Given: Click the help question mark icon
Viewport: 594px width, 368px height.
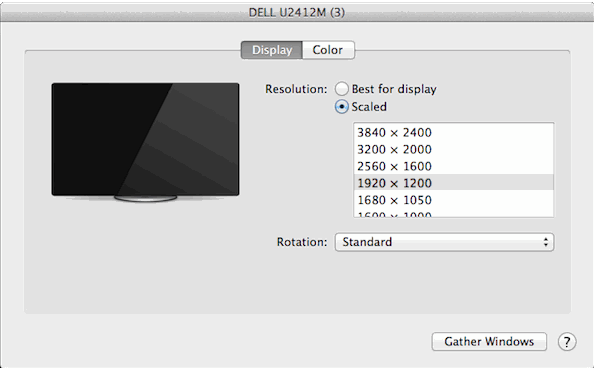Looking at the screenshot, I should pyautogui.click(x=567, y=342).
